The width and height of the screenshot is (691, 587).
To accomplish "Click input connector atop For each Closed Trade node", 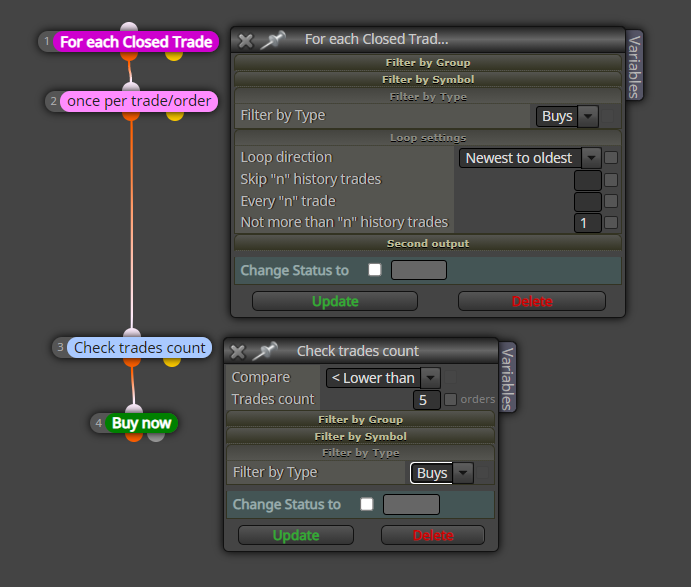I will tap(129, 27).
